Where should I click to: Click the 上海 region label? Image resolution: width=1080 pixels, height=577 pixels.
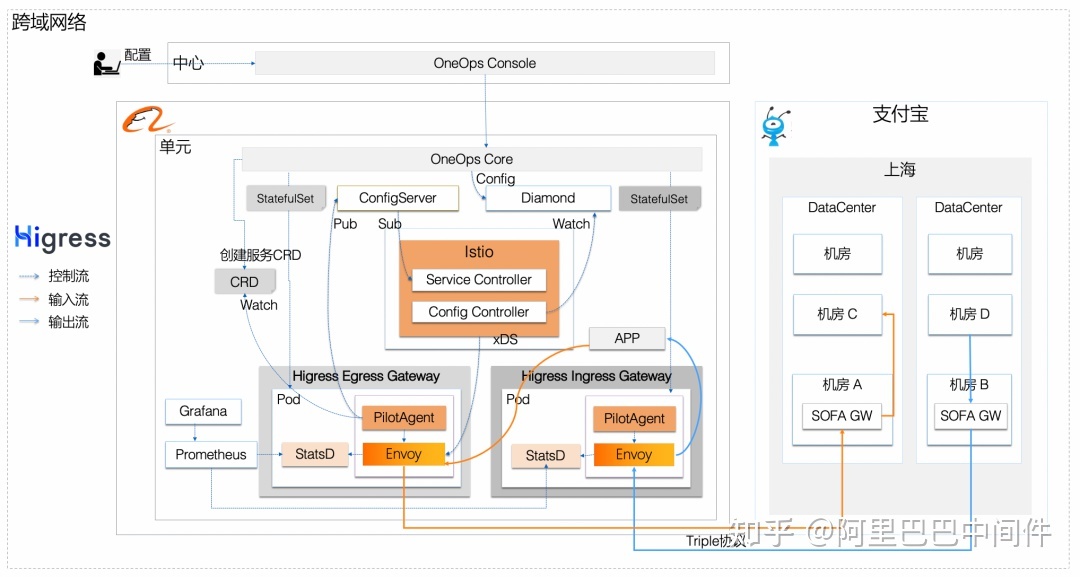pyautogui.click(x=900, y=169)
